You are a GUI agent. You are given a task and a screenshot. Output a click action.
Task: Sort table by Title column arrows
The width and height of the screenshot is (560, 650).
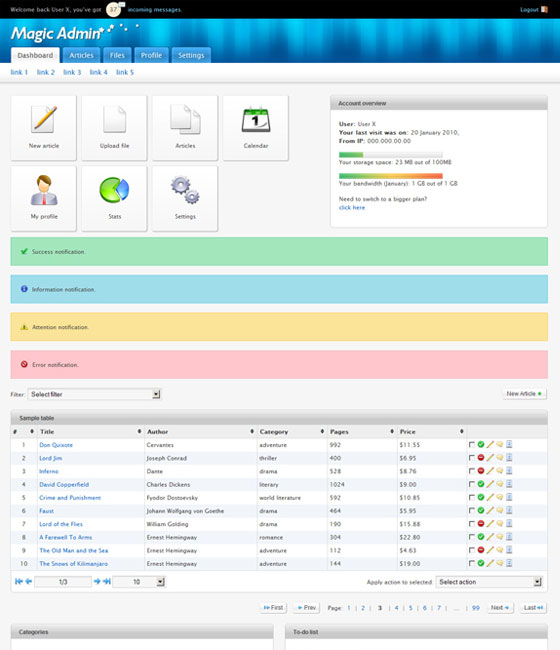point(139,432)
